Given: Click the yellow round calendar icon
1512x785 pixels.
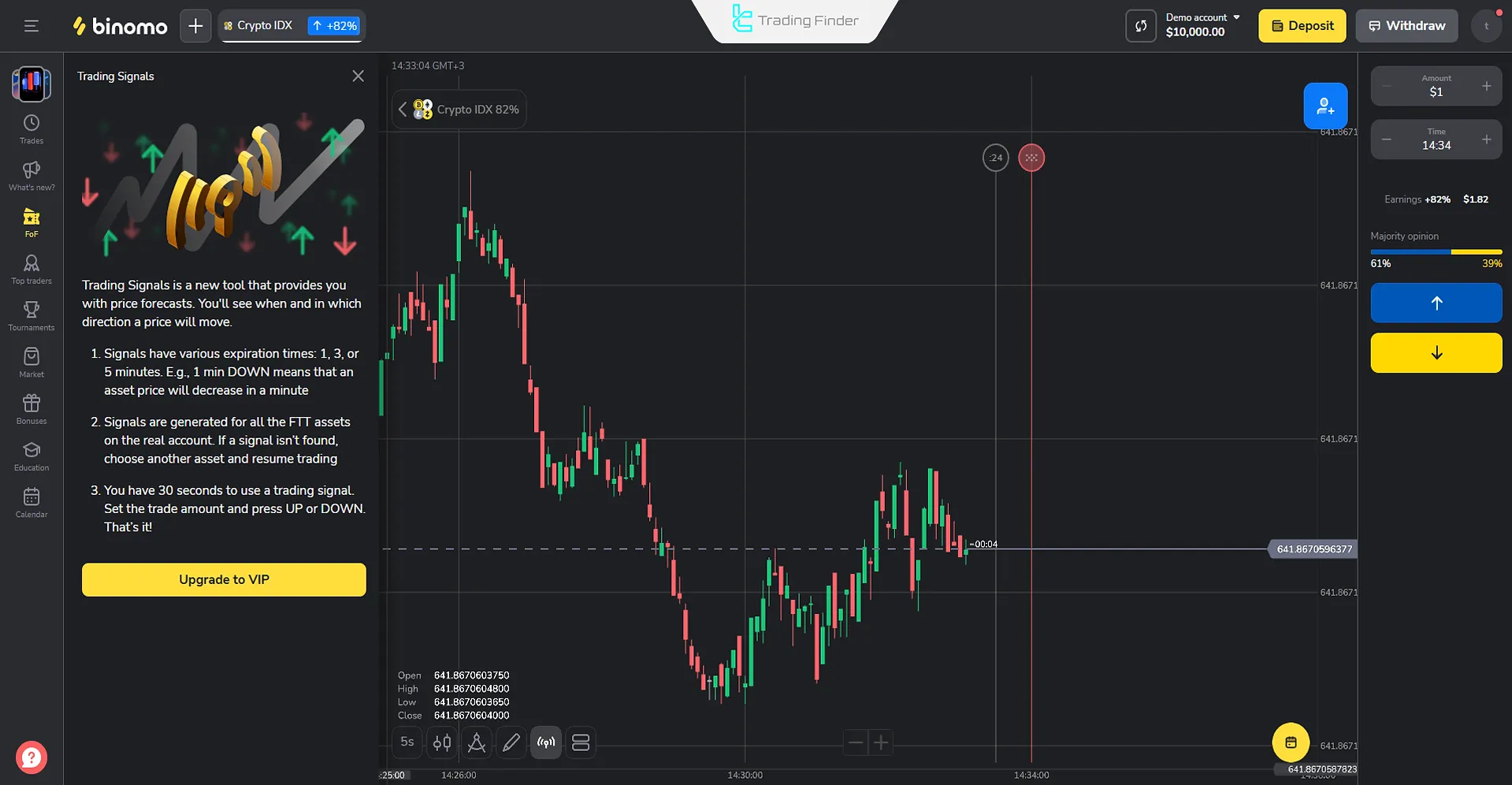Looking at the screenshot, I should (x=1291, y=742).
